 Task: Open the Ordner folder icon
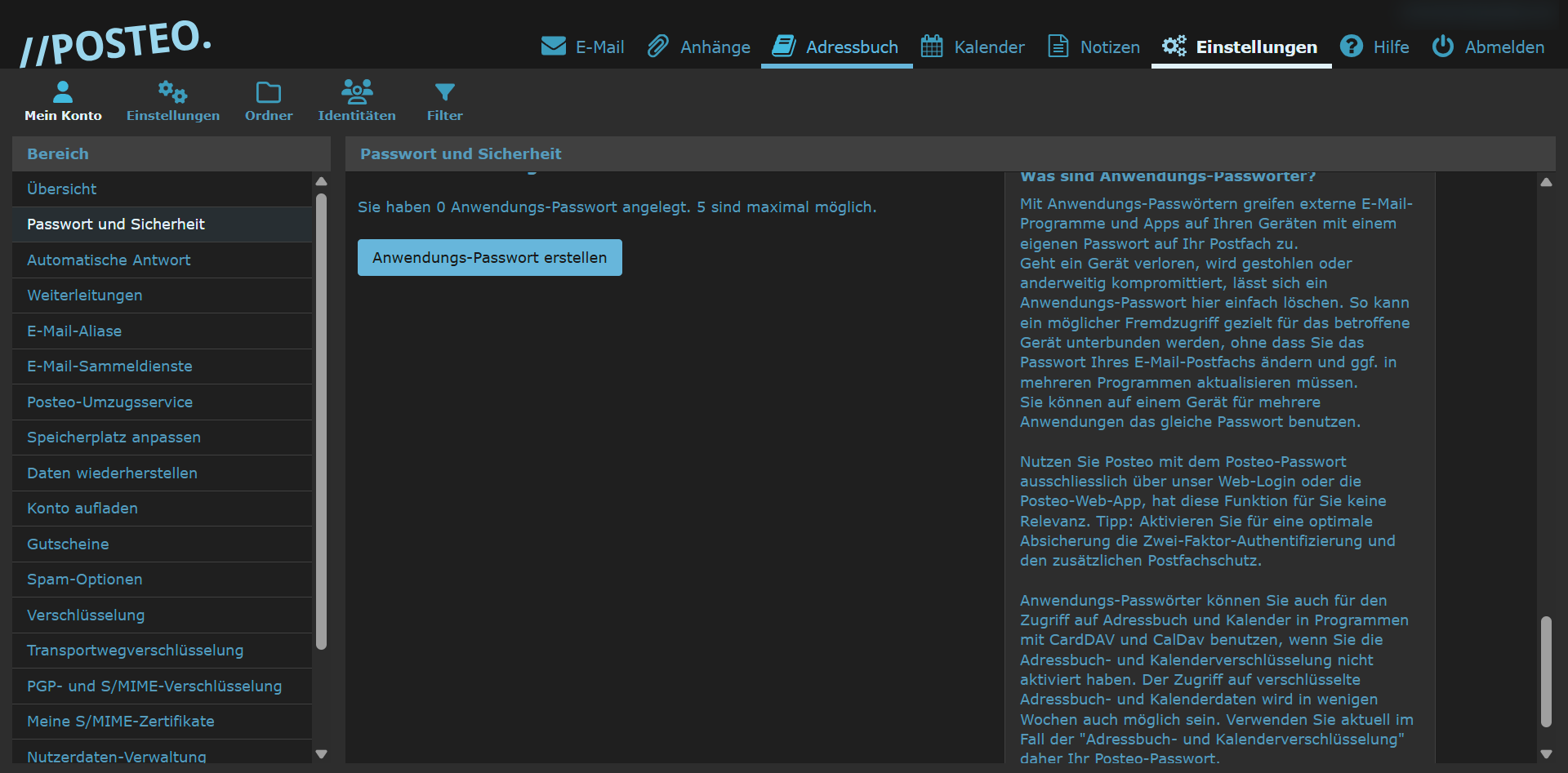click(x=269, y=92)
